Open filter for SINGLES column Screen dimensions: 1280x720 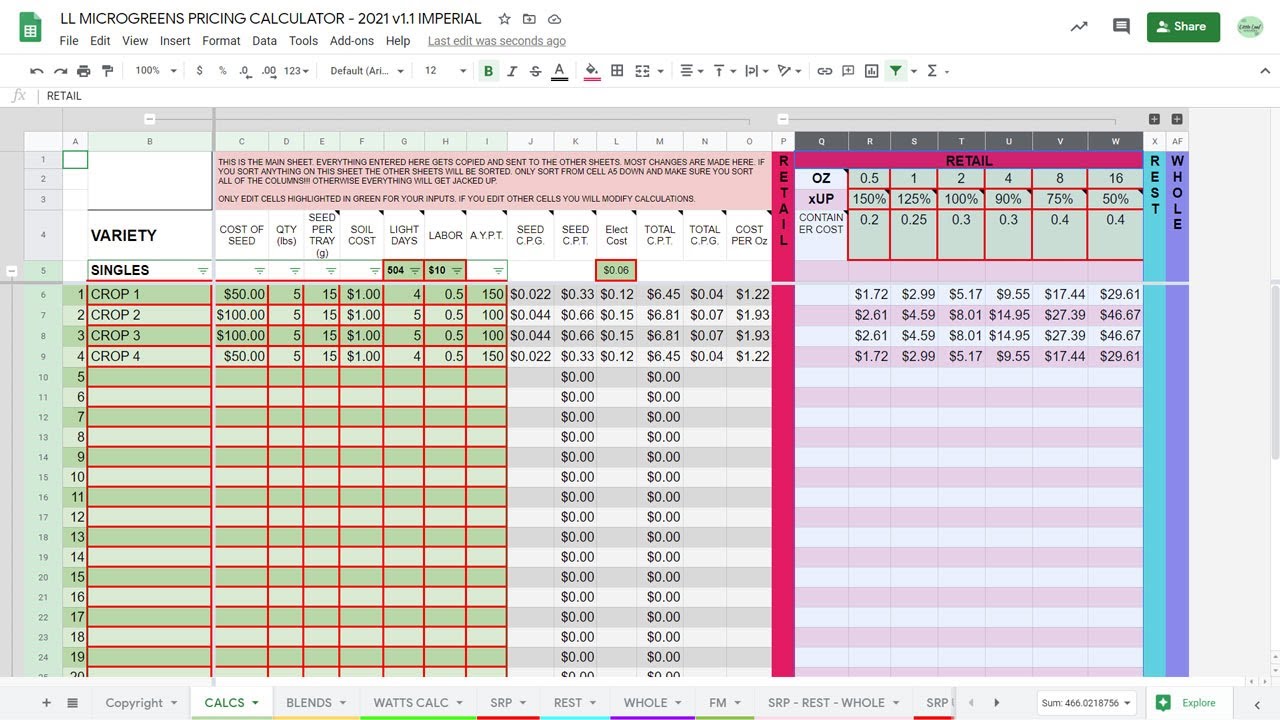[x=203, y=271]
